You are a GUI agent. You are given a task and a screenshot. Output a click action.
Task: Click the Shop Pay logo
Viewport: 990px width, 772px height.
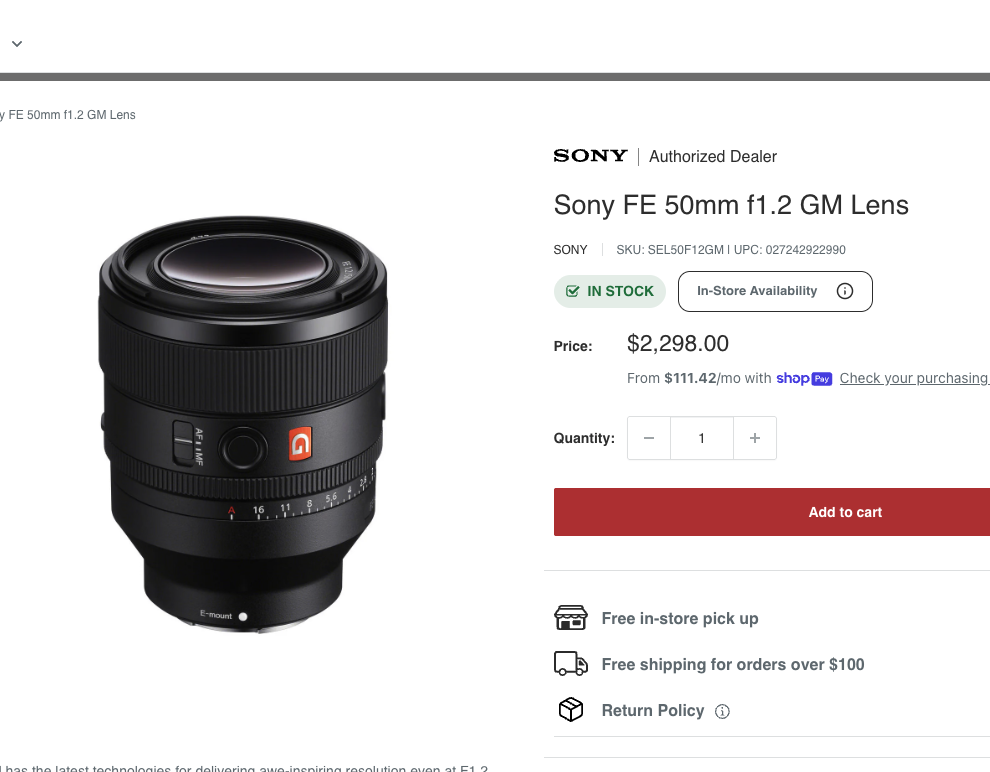(x=804, y=378)
